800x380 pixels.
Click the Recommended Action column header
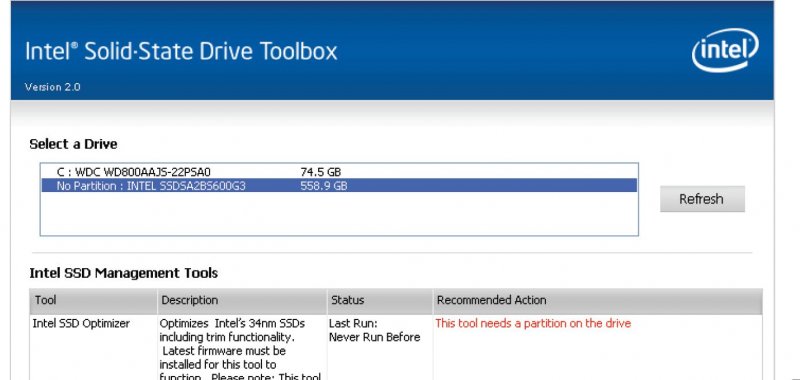pos(598,300)
